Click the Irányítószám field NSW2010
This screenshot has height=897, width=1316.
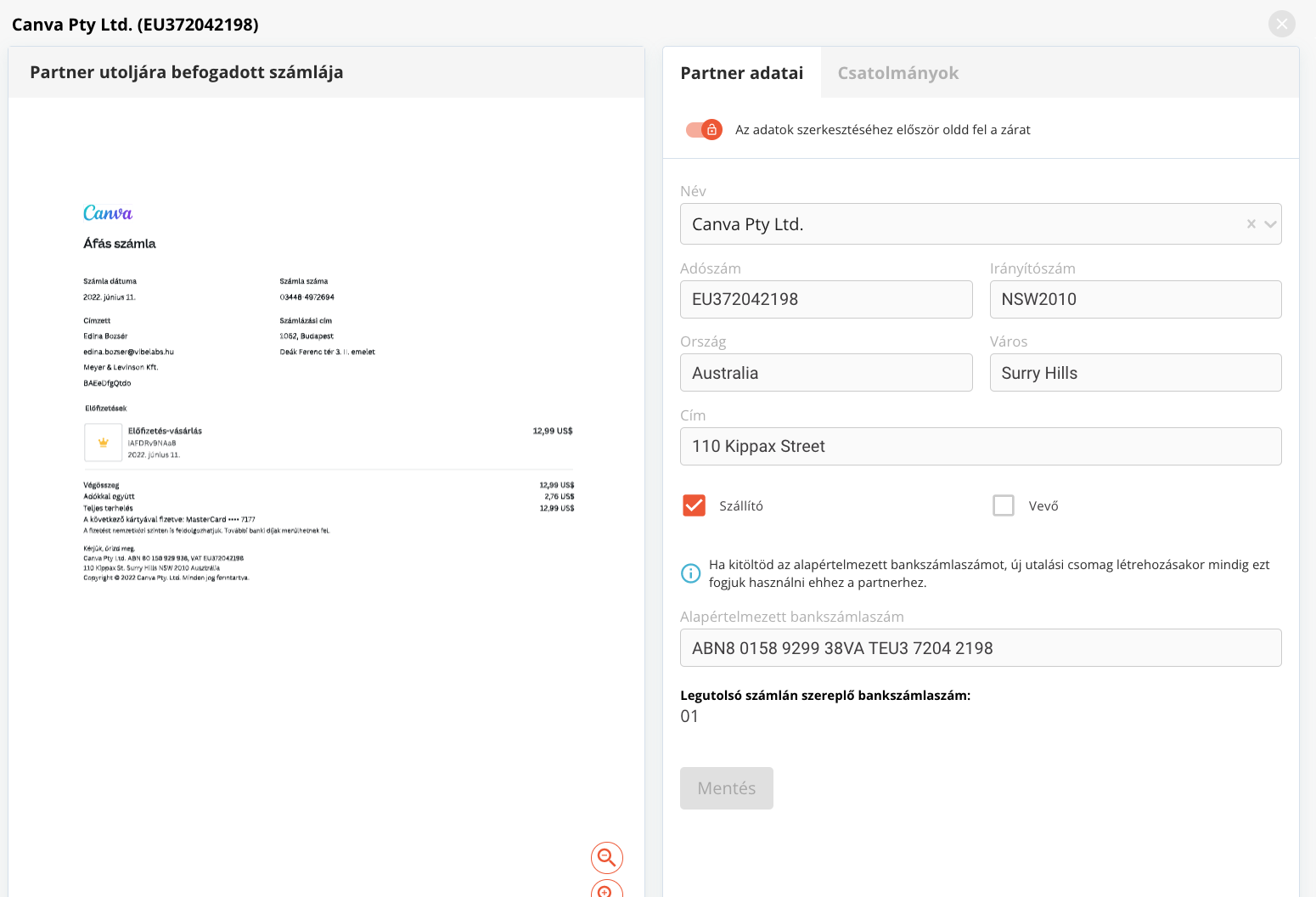(1136, 299)
